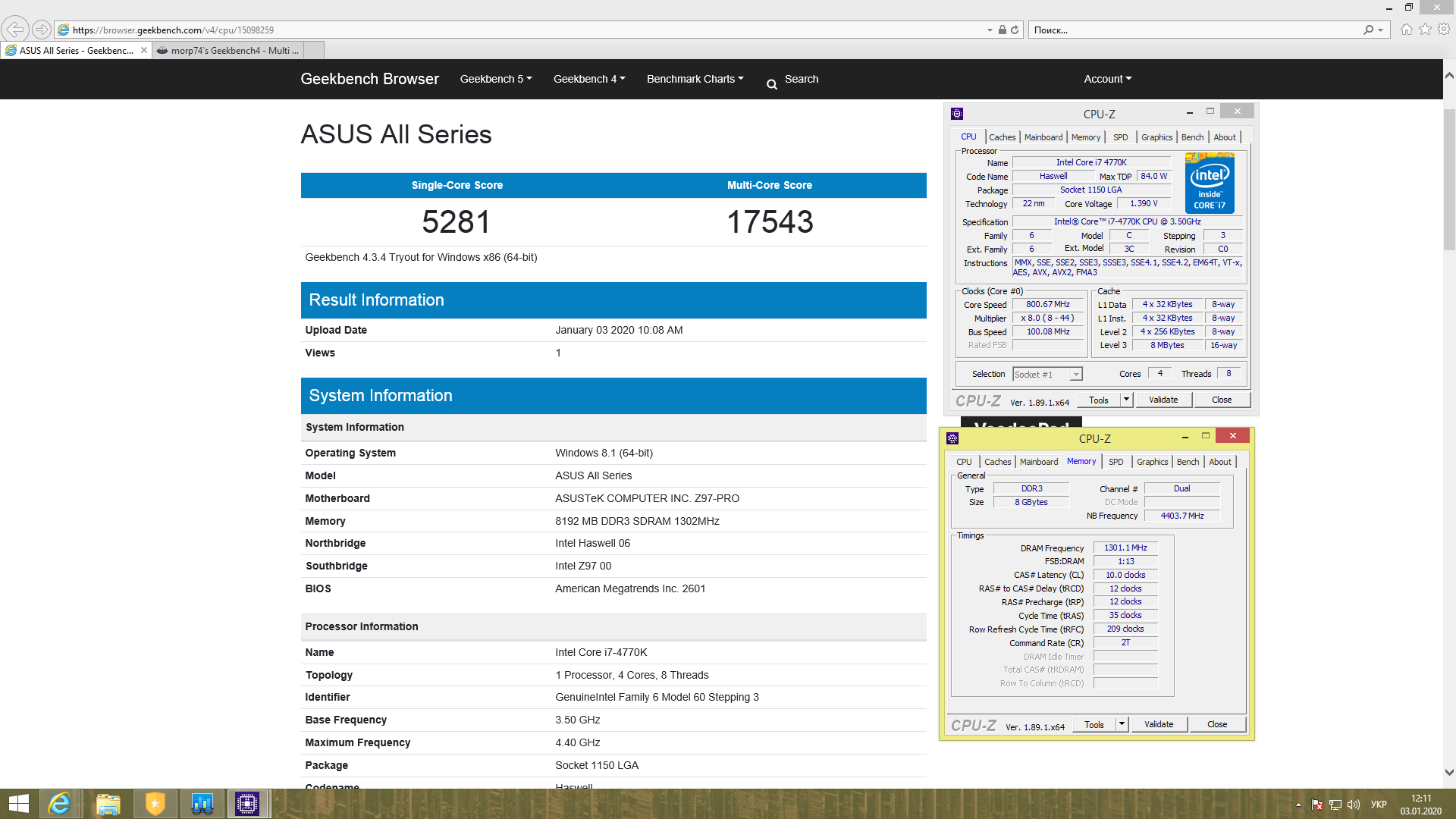Click in the Поиск search field

tap(1194, 30)
